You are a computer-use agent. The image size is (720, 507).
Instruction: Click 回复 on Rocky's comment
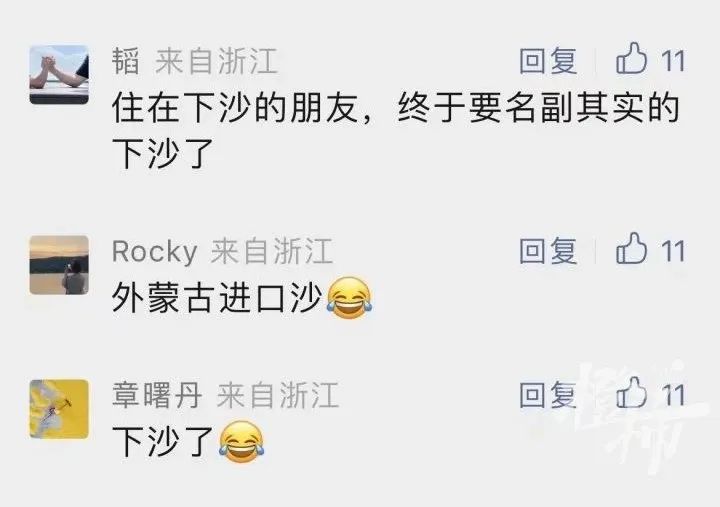click(548, 251)
